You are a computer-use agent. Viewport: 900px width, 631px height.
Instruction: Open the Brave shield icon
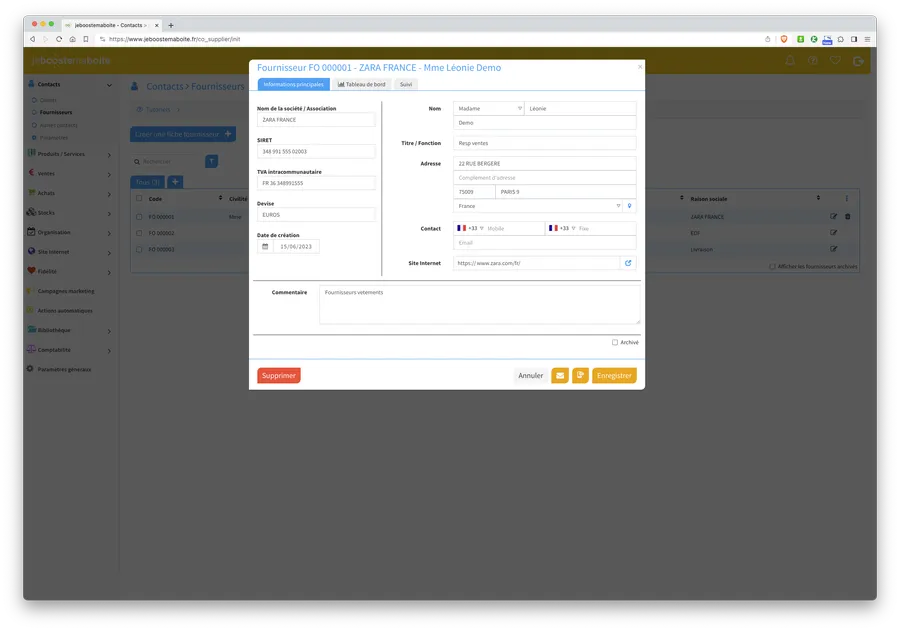pyautogui.click(x=783, y=39)
